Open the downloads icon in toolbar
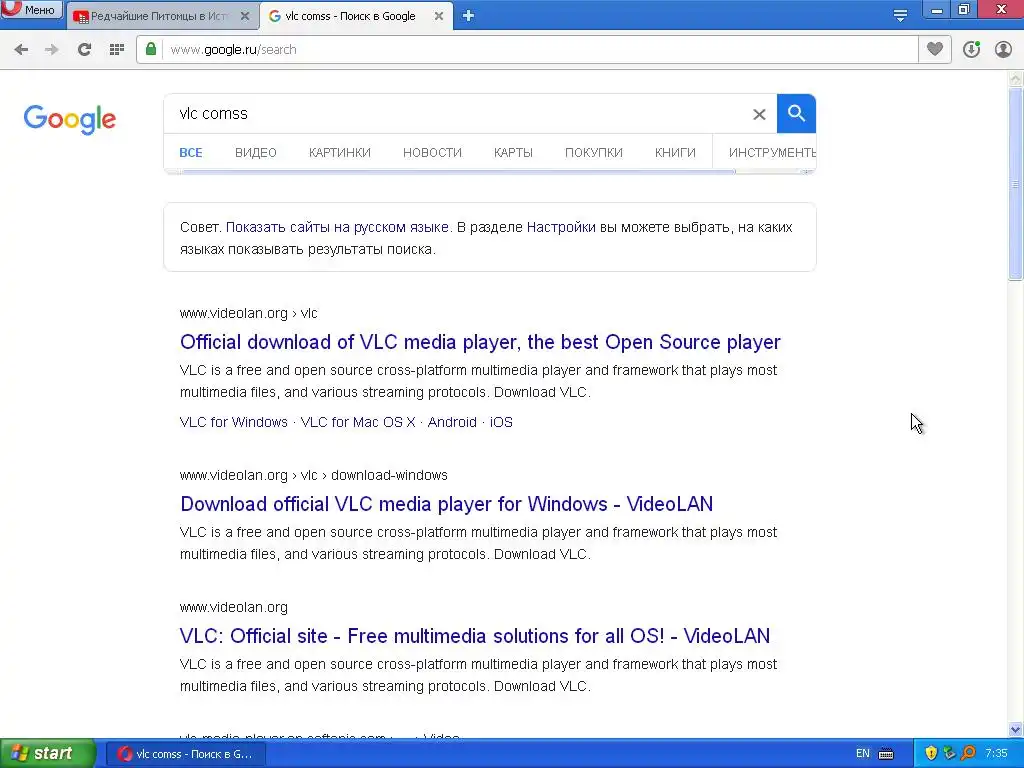Screen dimensions: 1024x768 point(971,50)
